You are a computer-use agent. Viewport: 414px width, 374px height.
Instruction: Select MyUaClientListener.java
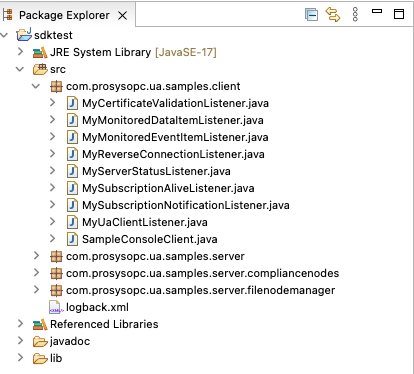145,222
